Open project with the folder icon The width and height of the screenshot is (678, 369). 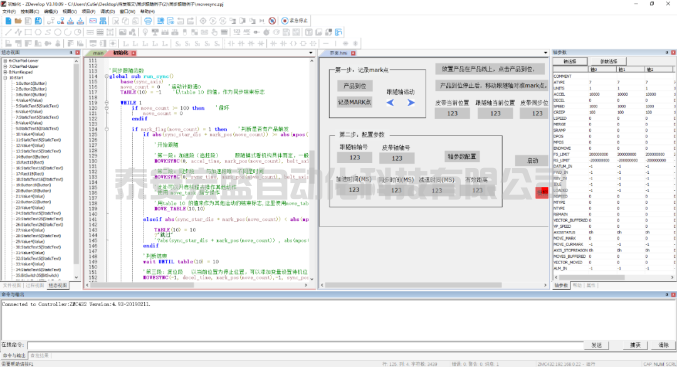[x=18, y=21]
